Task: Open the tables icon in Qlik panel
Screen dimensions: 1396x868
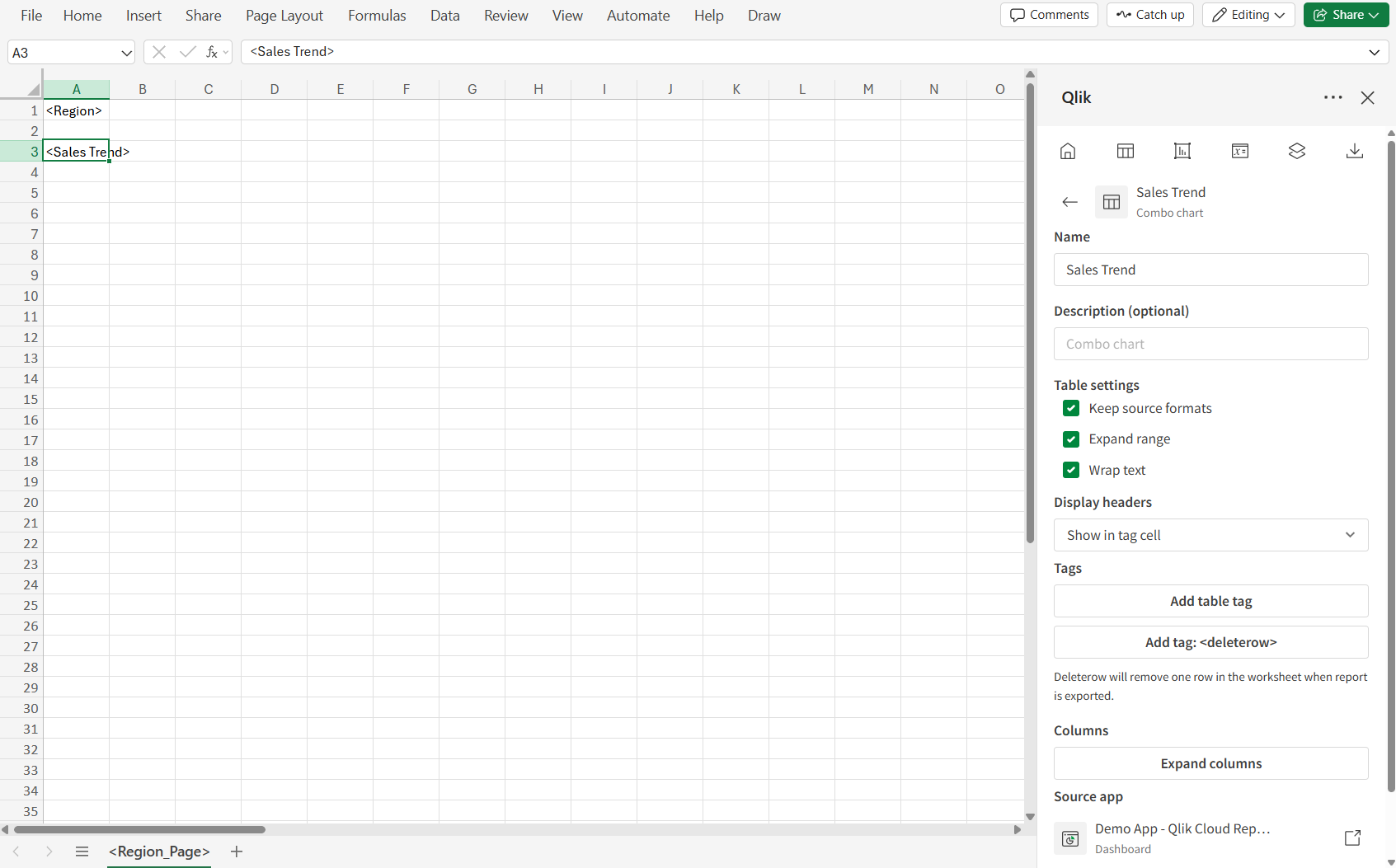Action: tap(1125, 151)
